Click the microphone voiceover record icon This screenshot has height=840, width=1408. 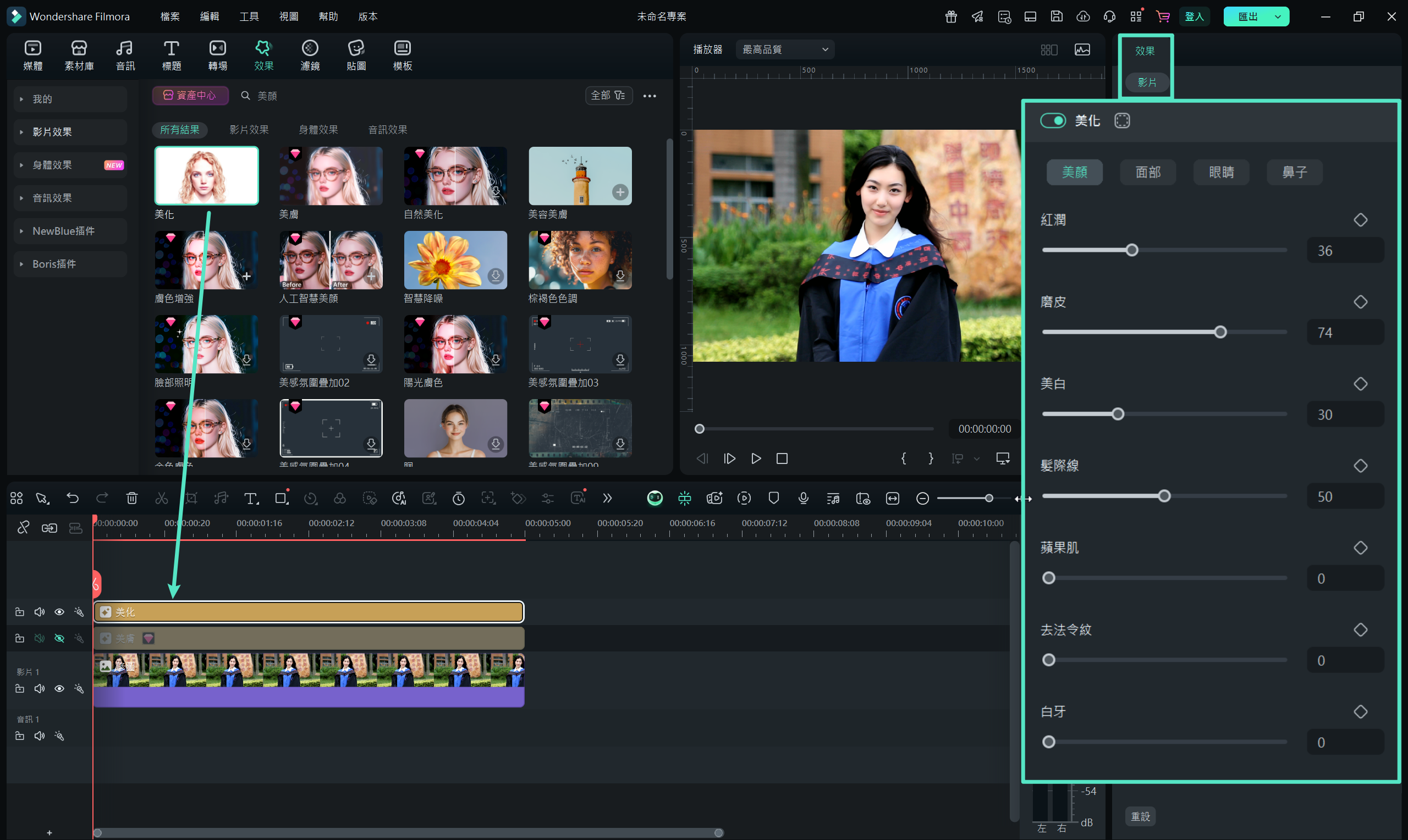coord(804,498)
